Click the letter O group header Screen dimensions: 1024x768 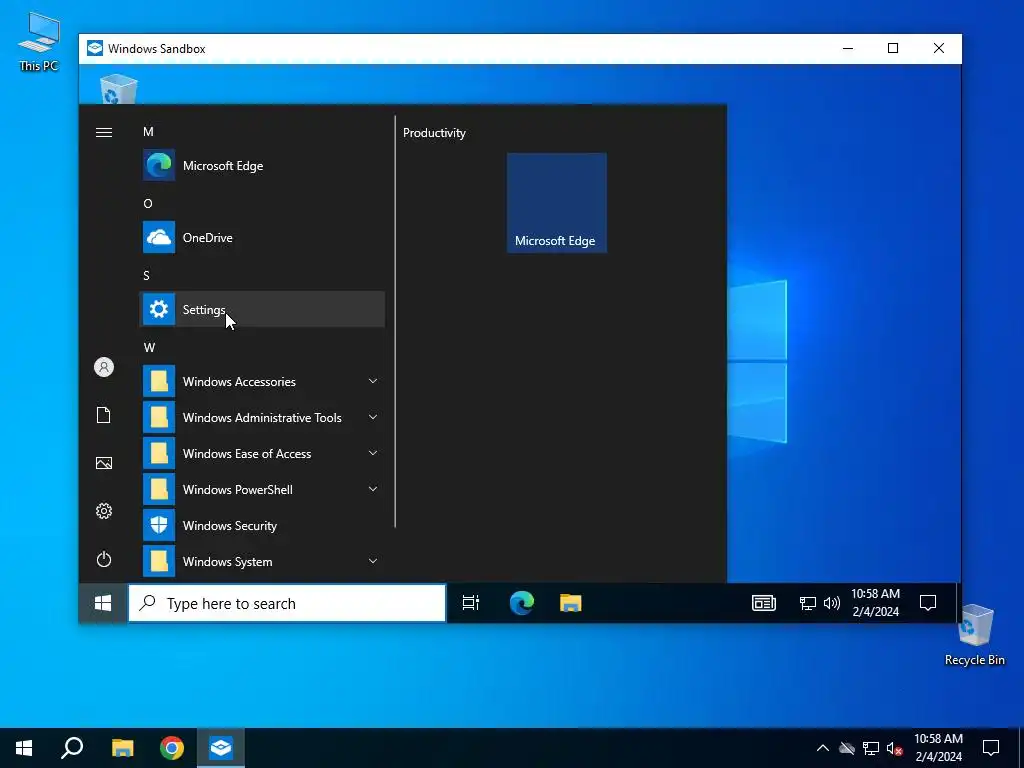(x=148, y=204)
